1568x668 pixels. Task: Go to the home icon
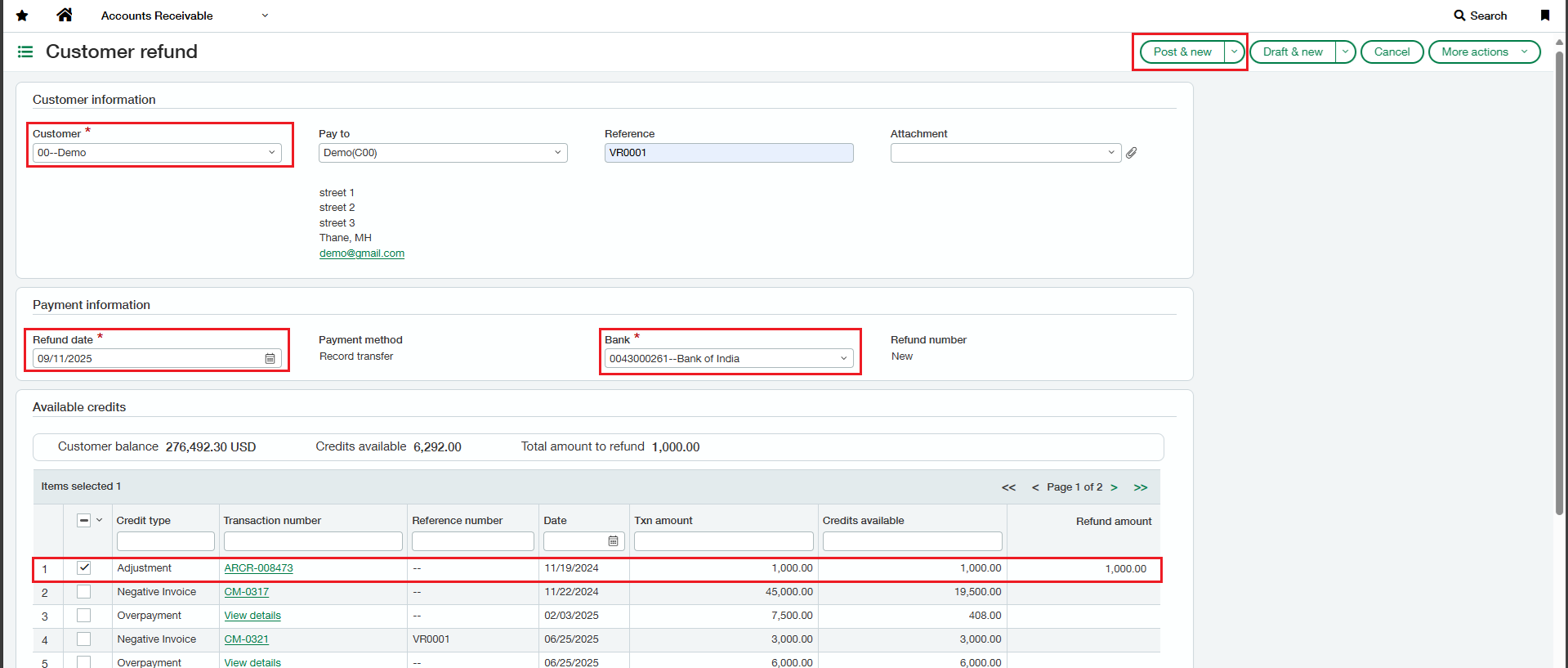point(65,15)
